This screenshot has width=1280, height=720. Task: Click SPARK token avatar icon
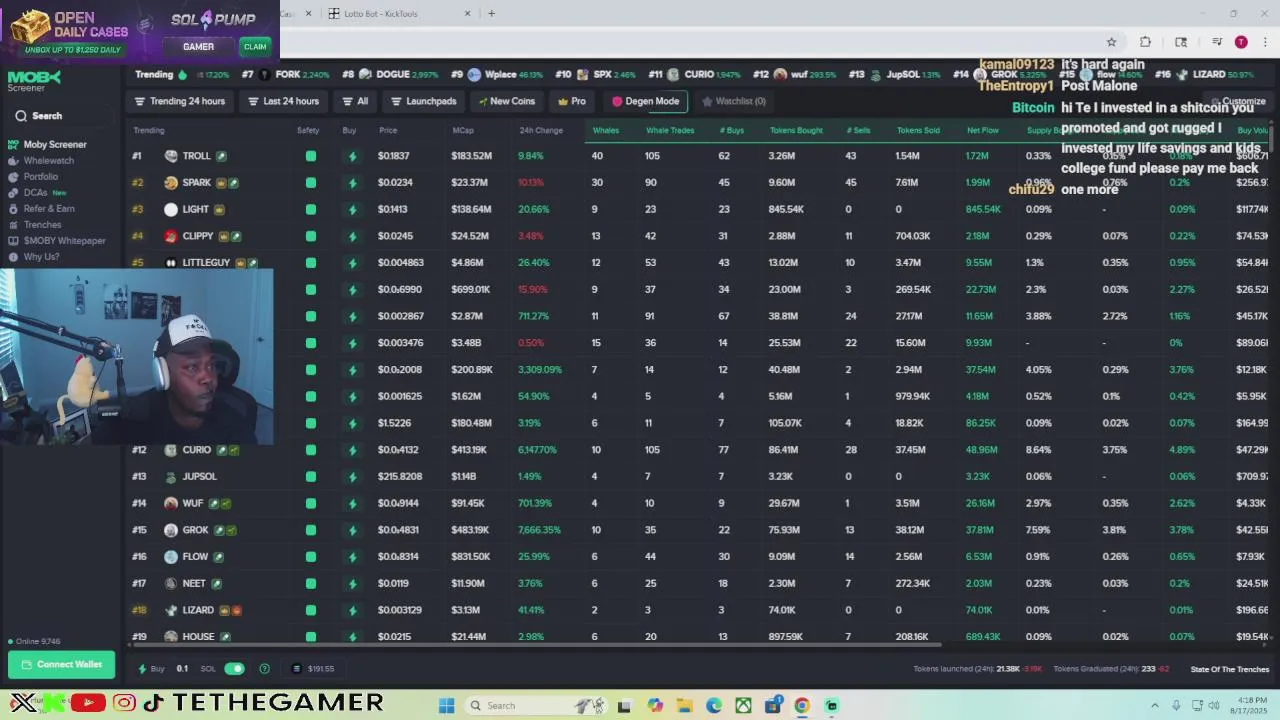(x=171, y=183)
